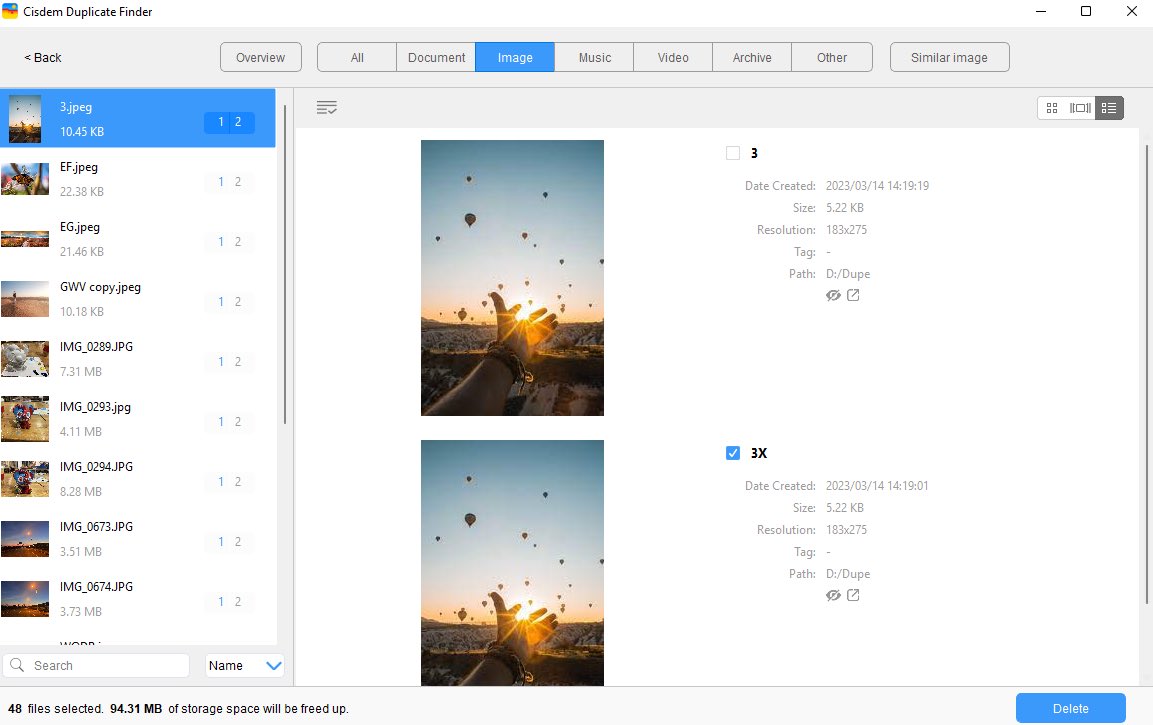Click the preview image of file 3
Viewport: 1153px width, 725px height.
513,278
